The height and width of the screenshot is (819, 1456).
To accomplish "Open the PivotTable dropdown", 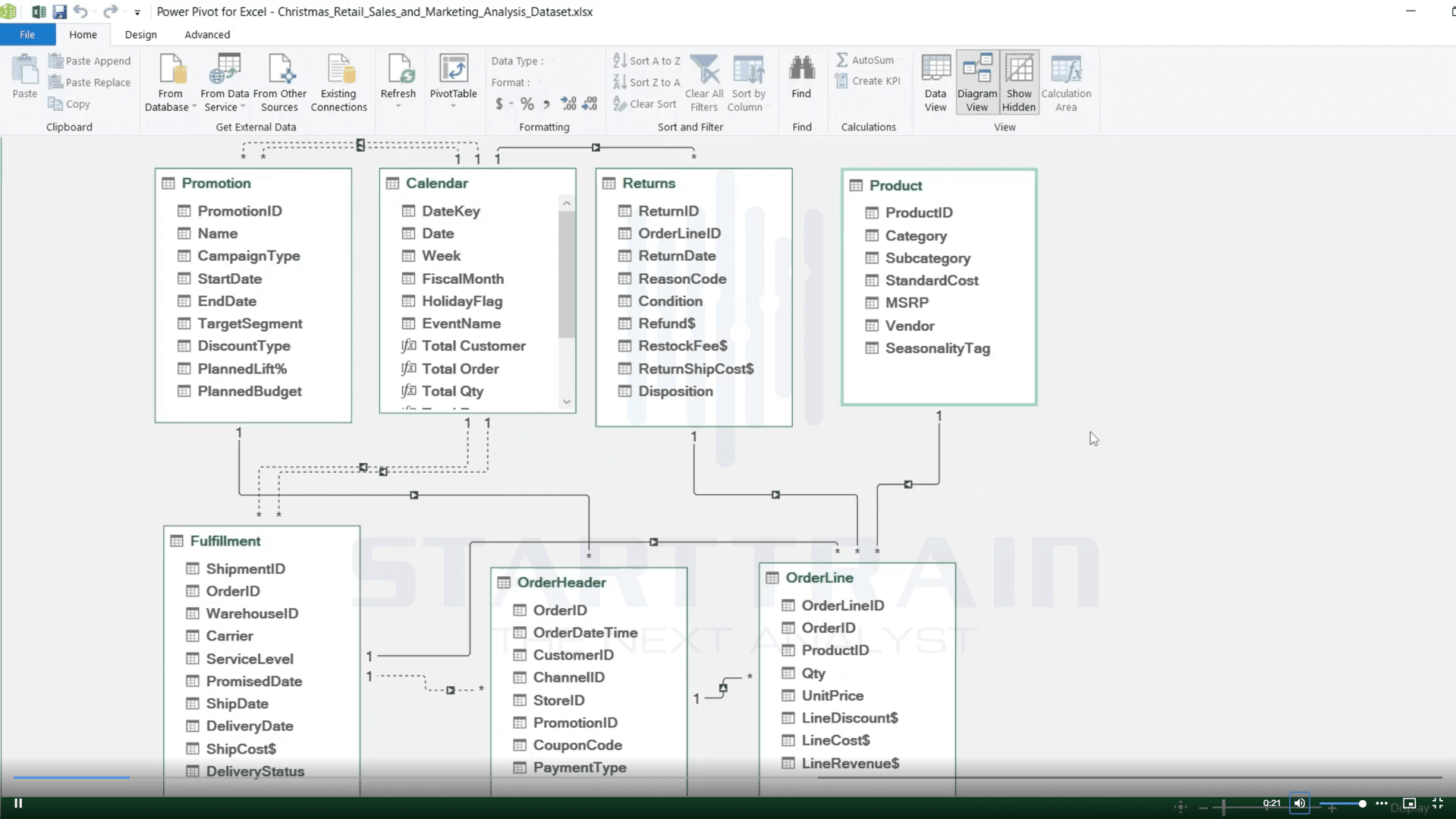I will (x=453, y=106).
